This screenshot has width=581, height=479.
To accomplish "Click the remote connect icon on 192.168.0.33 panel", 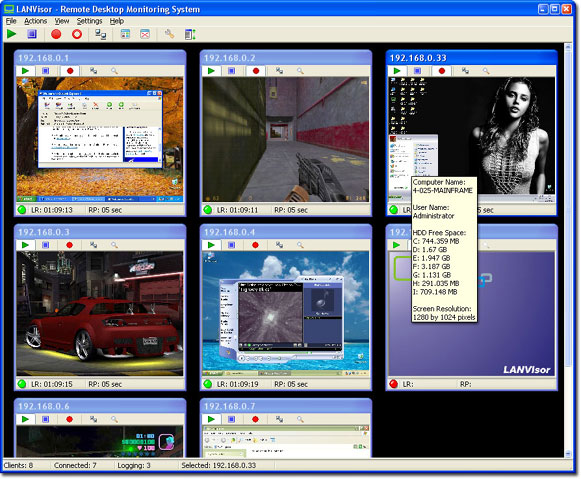I will click(x=465, y=70).
